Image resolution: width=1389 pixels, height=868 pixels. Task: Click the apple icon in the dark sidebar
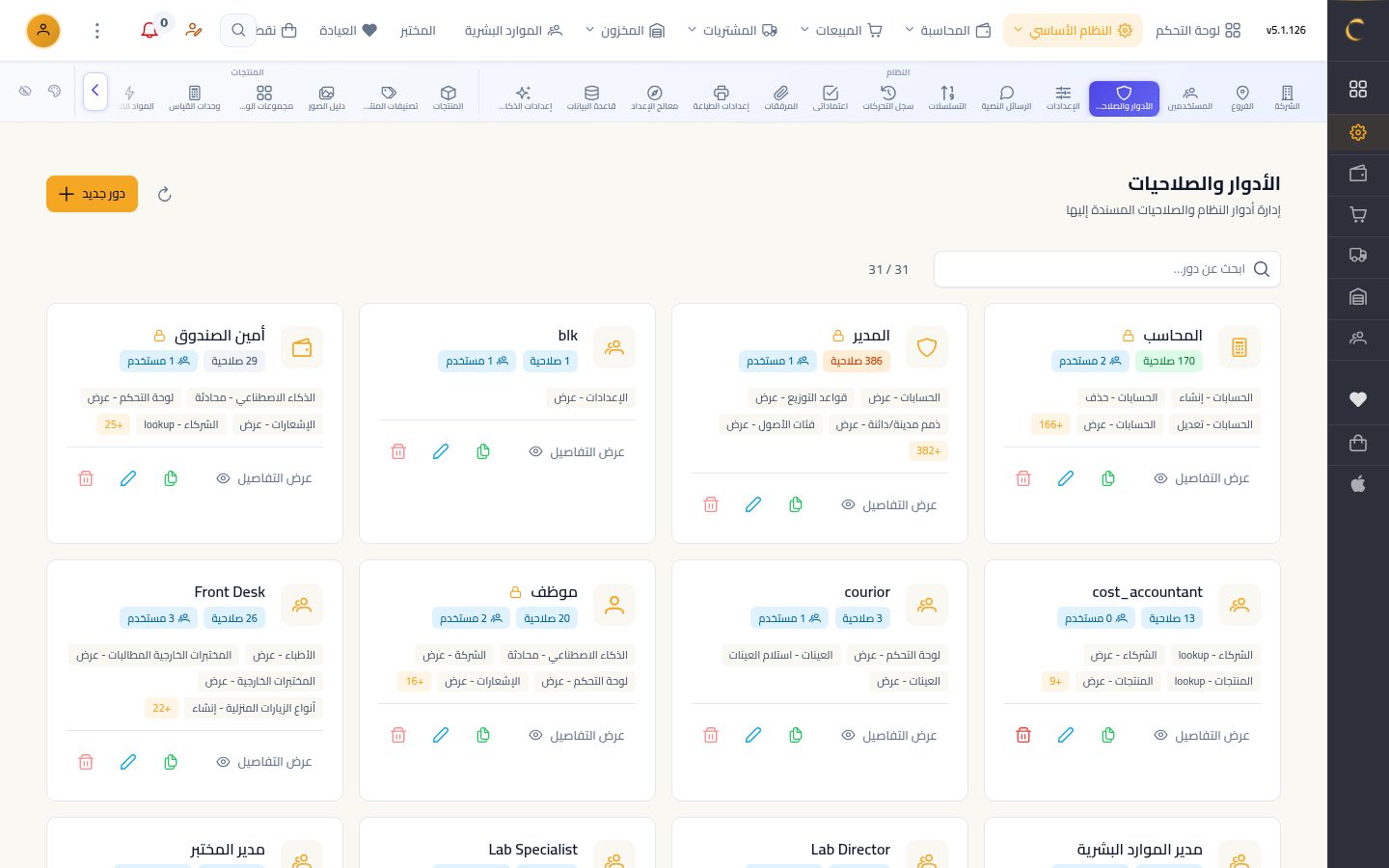(x=1358, y=484)
